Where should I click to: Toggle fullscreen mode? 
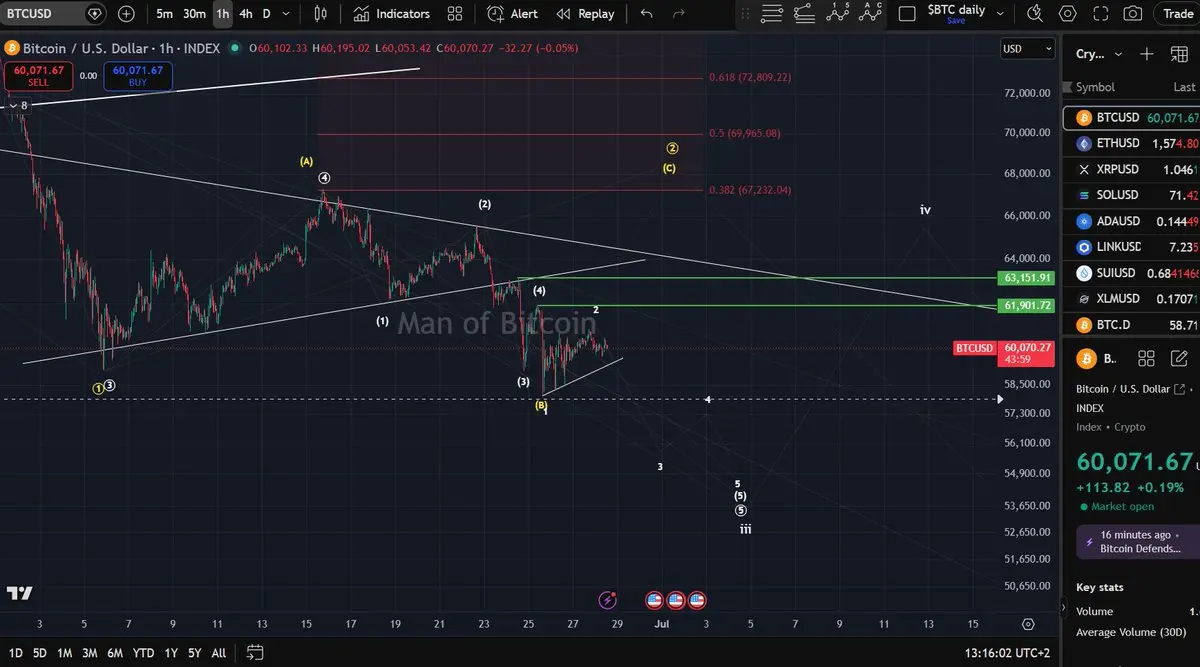[1100, 14]
